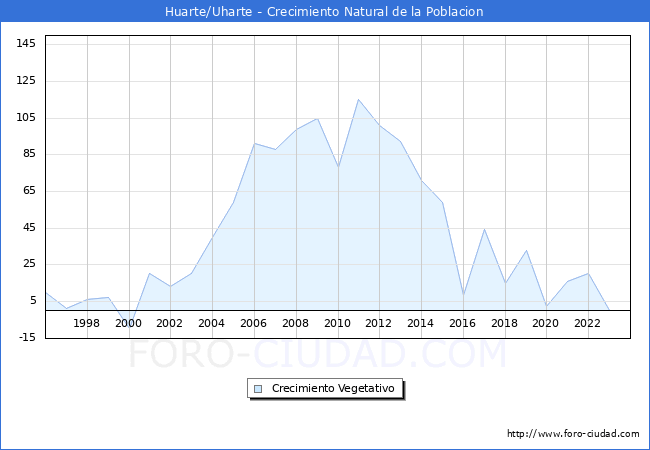Viewport: 650px width, 450px height.
Task: Click the 2009 peak before the drop
Action: (x=317, y=118)
